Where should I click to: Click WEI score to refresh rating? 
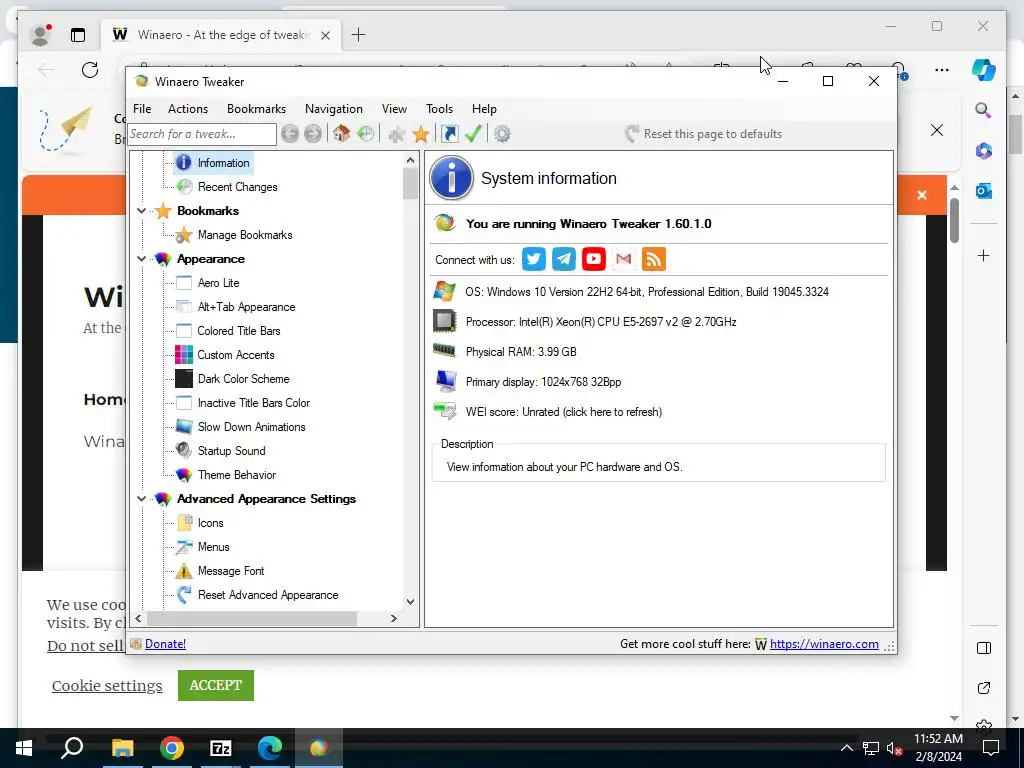pyautogui.click(x=564, y=412)
